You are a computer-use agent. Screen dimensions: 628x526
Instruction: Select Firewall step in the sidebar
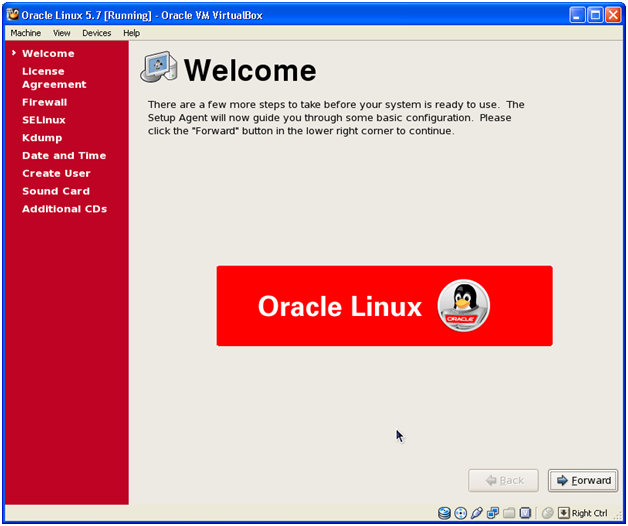click(44, 102)
